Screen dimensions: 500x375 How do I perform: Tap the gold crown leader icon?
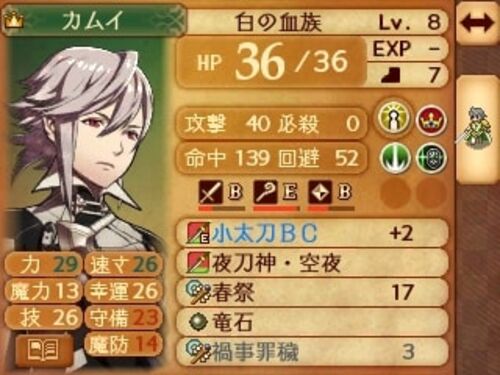point(13,21)
